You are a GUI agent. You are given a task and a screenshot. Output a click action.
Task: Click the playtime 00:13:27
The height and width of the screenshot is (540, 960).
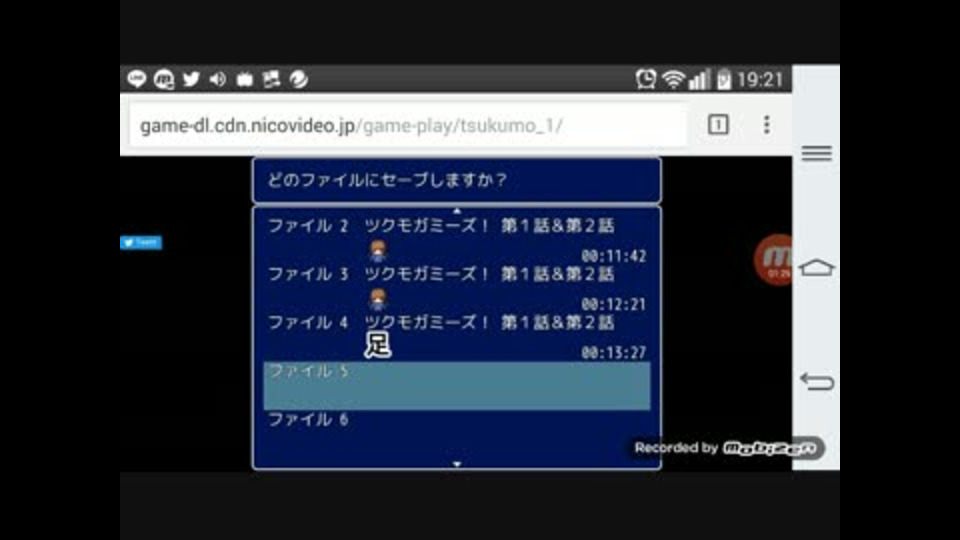[x=613, y=352]
